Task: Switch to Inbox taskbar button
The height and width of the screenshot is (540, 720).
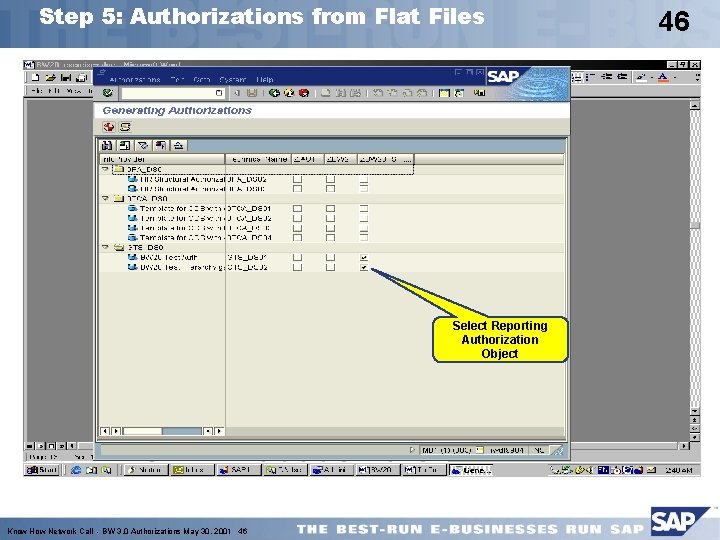Action: 192,470
